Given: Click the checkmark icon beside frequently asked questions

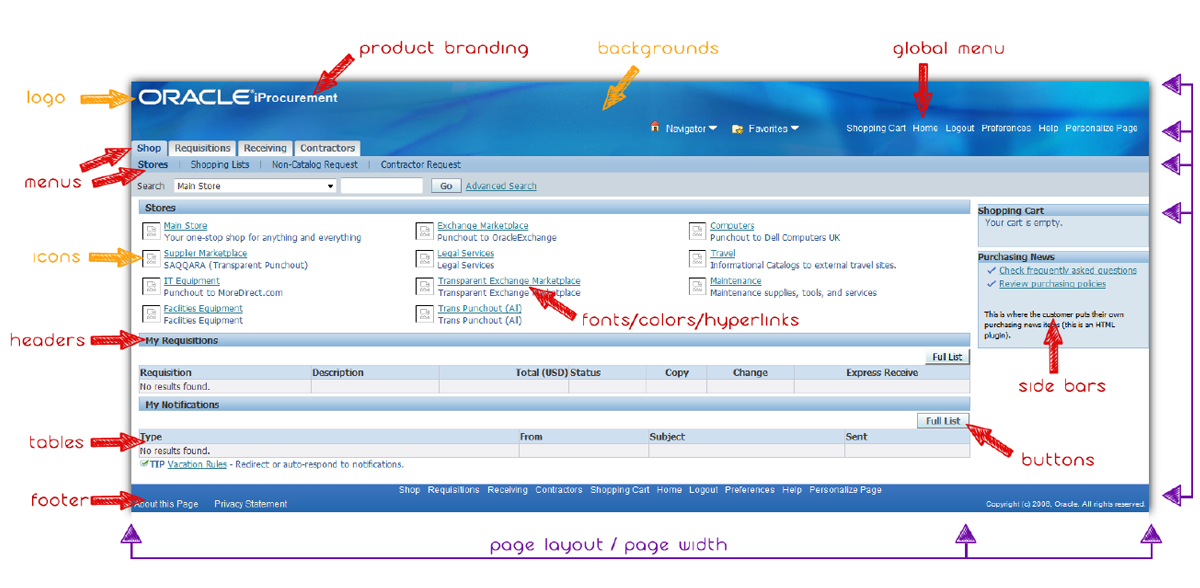Looking at the screenshot, I should [991, 270].
